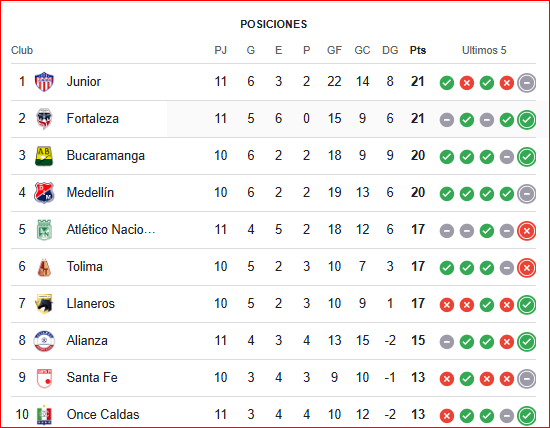Click the Medellín club shield icon
Viewport: 550px width, 428px height.
click(44, 193)
